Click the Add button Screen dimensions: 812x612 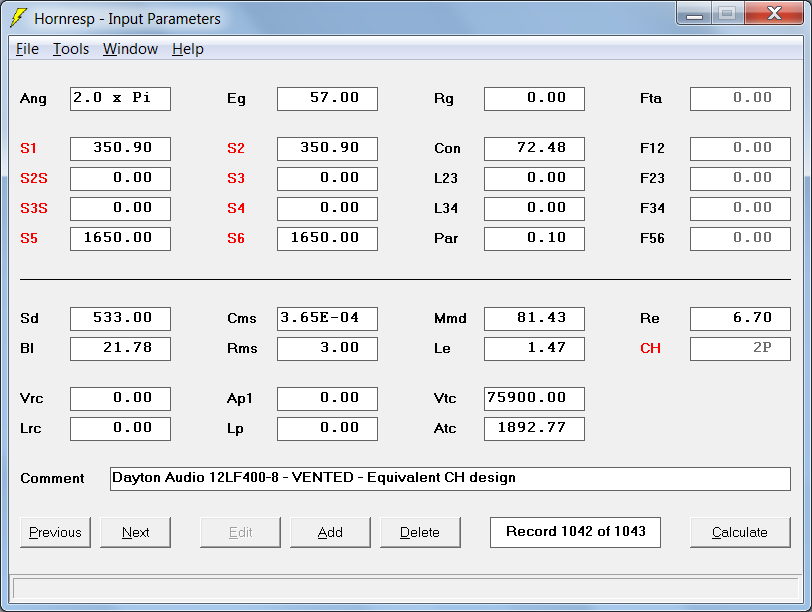[x=330, y=532]
